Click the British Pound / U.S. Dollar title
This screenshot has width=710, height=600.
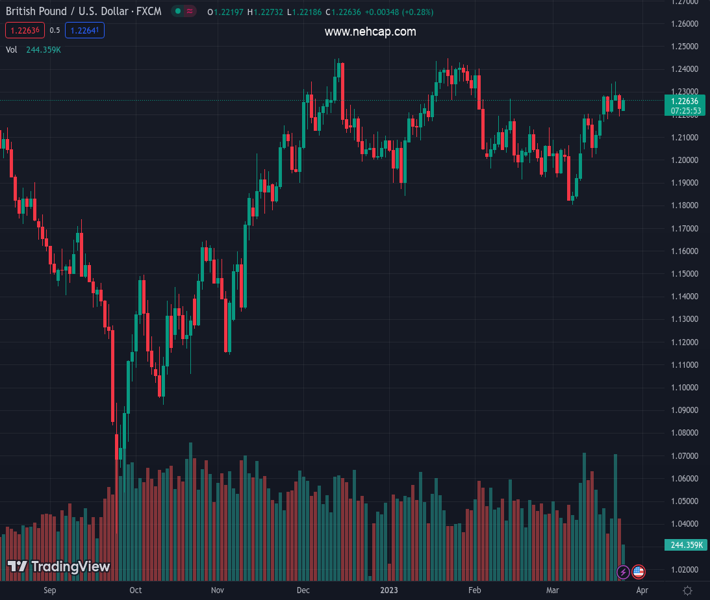(83, 12)
